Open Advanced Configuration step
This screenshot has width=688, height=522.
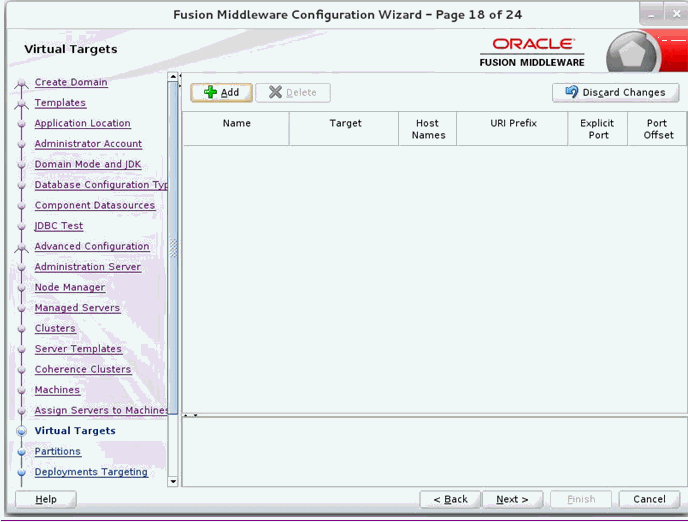(x=92, y=247)
